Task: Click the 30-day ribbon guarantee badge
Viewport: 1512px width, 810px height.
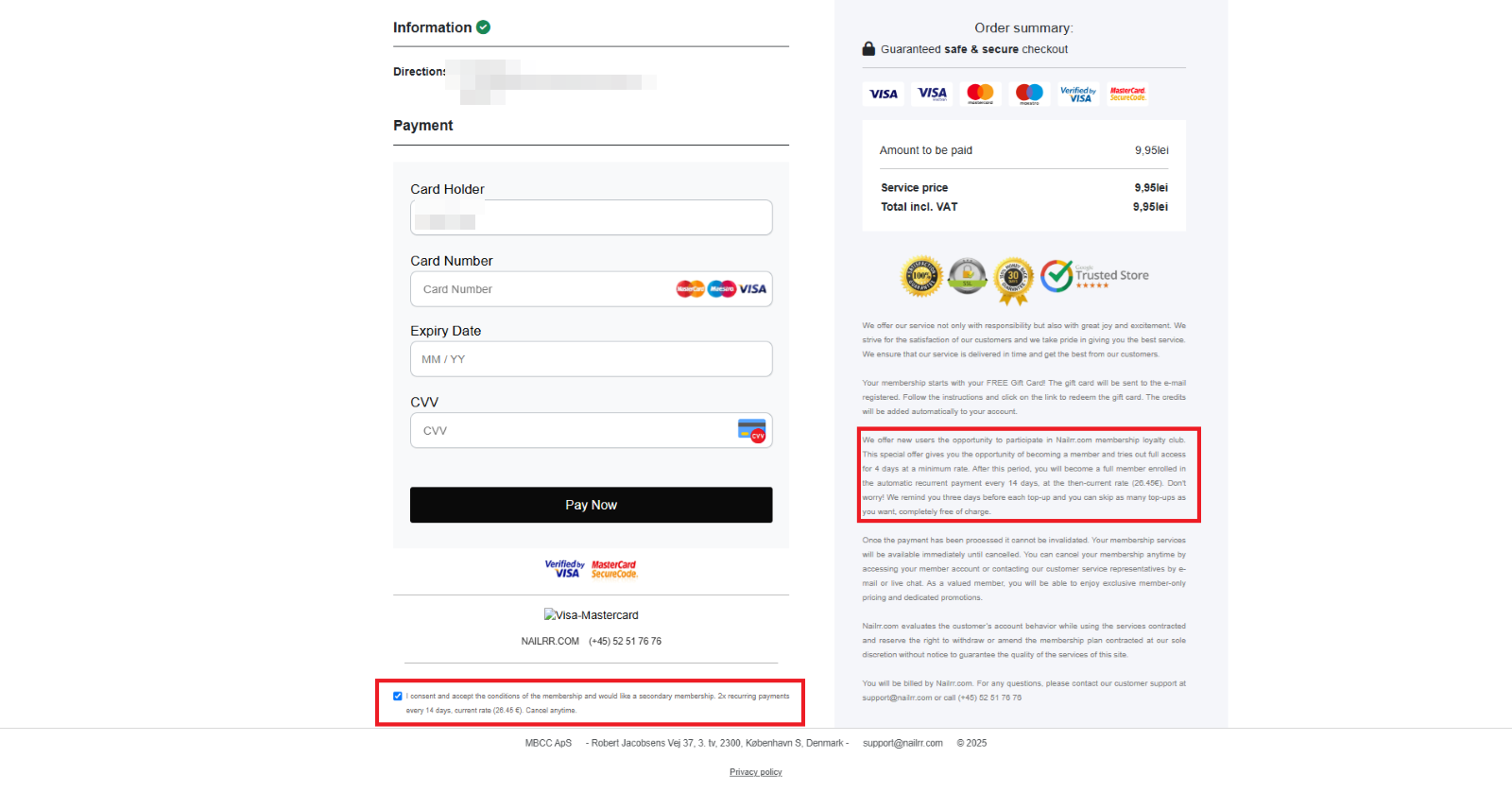Action: tap(1014, 281)
